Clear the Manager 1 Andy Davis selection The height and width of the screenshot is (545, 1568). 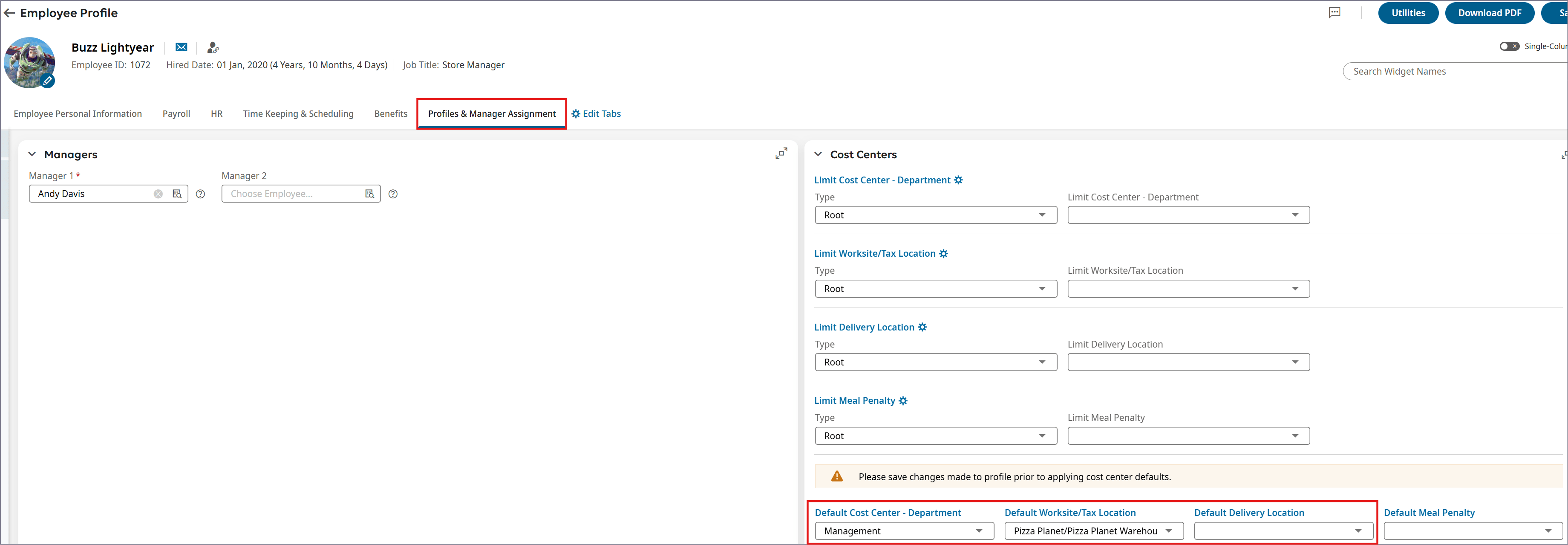(158, 194)
